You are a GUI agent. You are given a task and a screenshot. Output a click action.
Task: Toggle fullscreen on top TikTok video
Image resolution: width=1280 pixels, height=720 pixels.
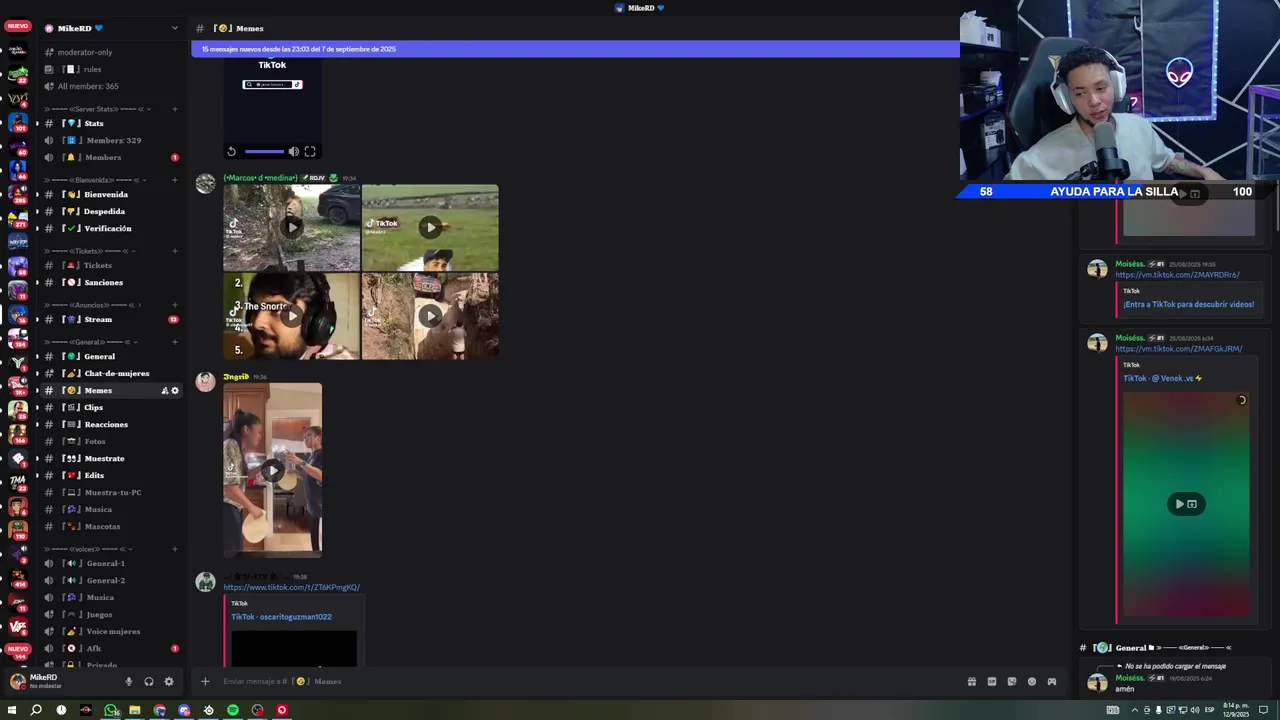(310, 152)
